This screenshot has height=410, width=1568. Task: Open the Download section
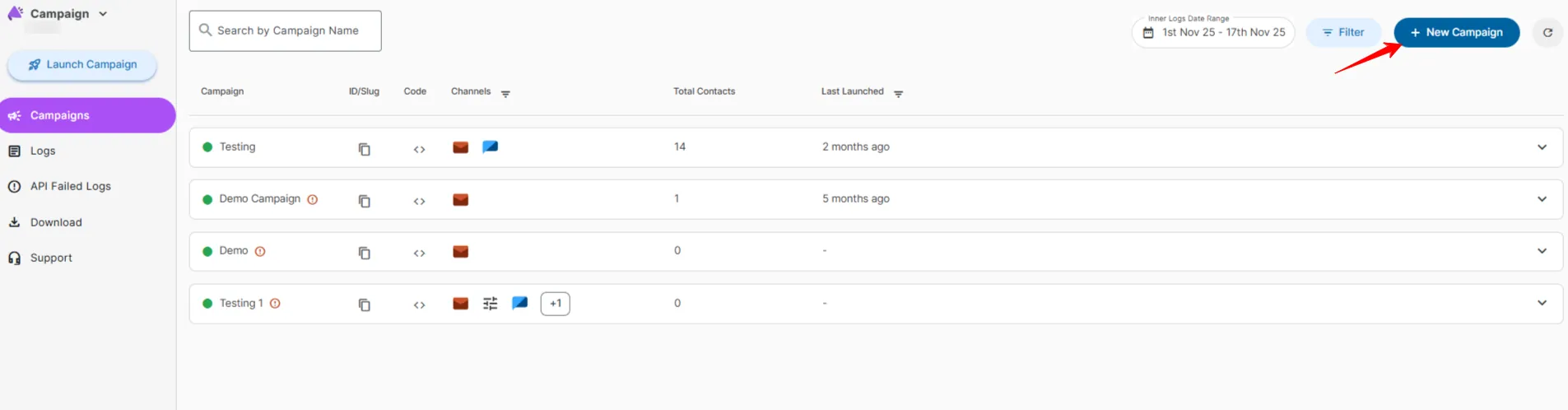coord(56,222)
